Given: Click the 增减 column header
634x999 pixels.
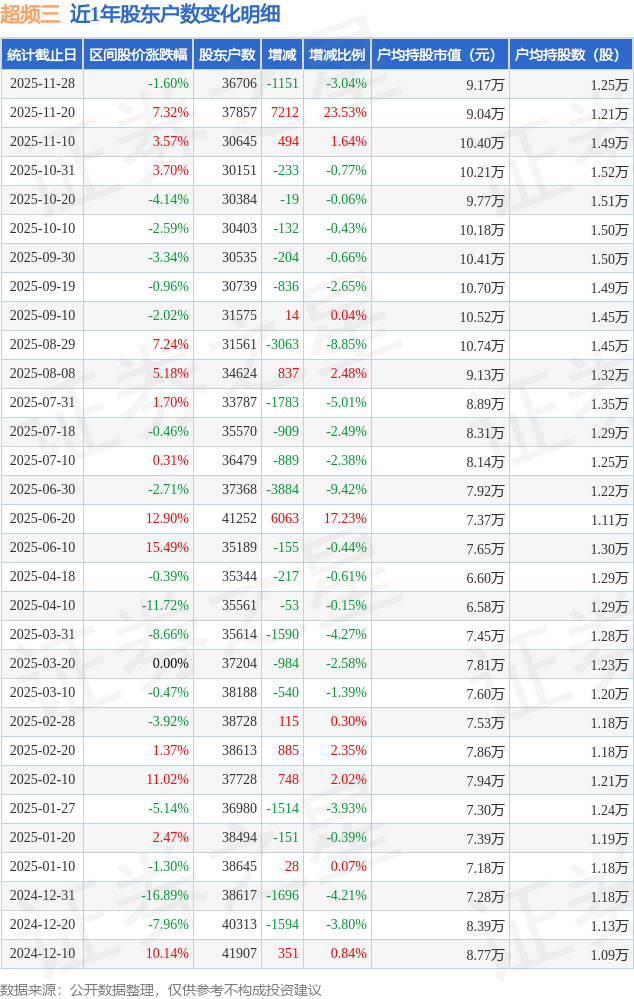Looking at the screenshot, I should point(282,55).
